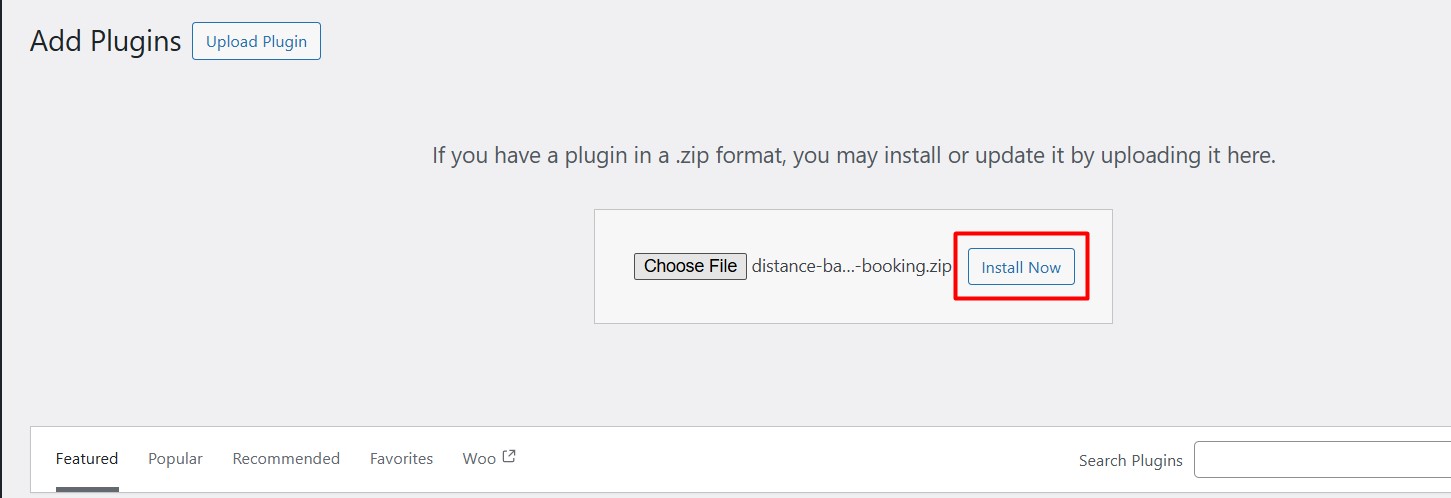Image resolution: width=1451 pixels, height=498 pixels.
Task: Show the Favorites tab
Action: (x=401, y=459)
